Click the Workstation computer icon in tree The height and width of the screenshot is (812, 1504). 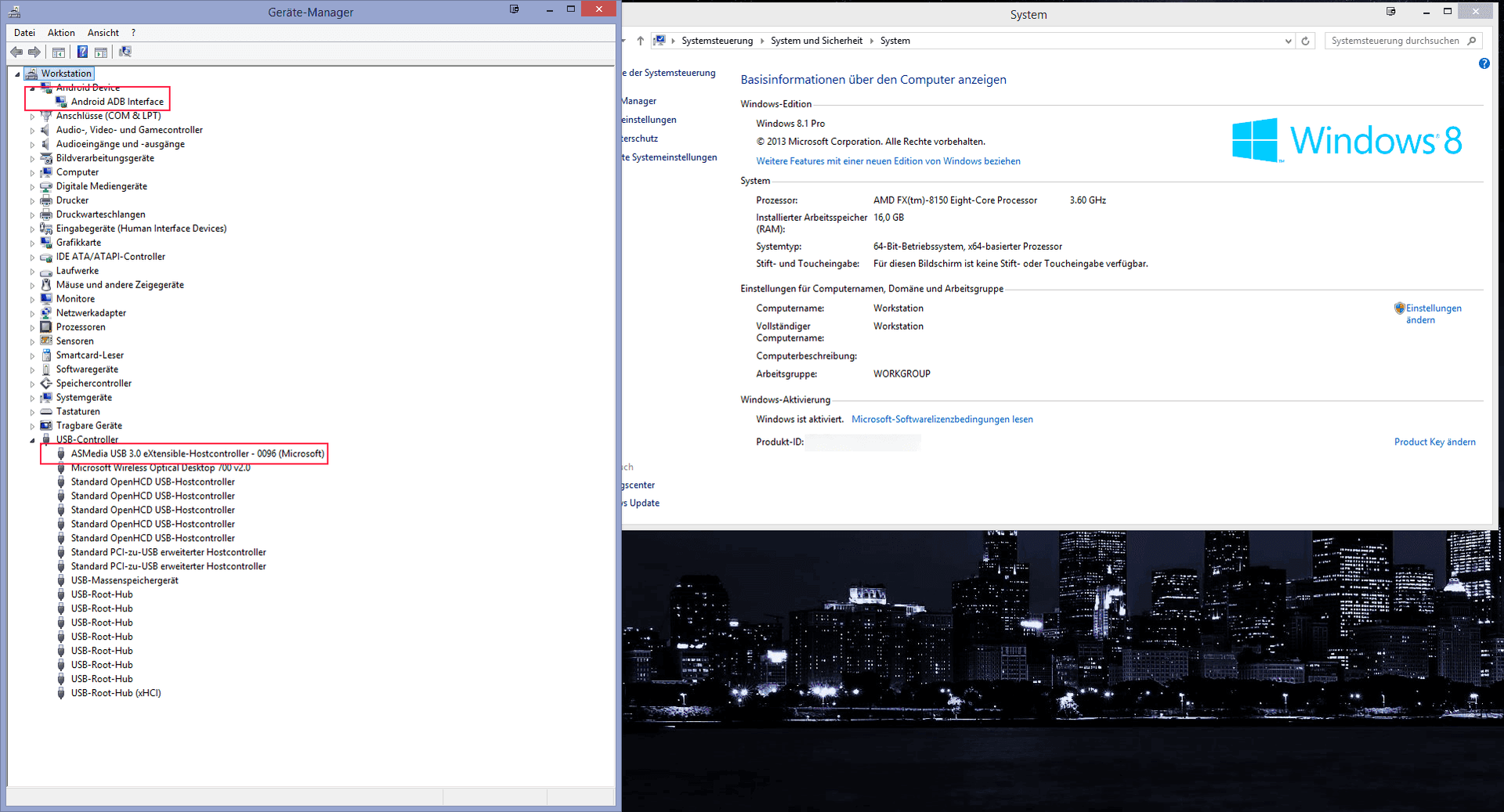pos(31,74)
